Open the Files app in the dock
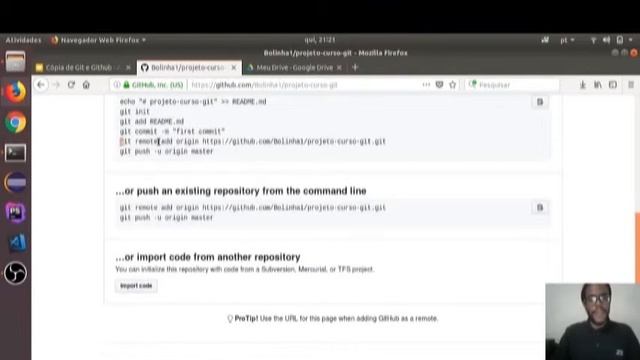The width and height of the screenshot is (640, 360). 16,61
